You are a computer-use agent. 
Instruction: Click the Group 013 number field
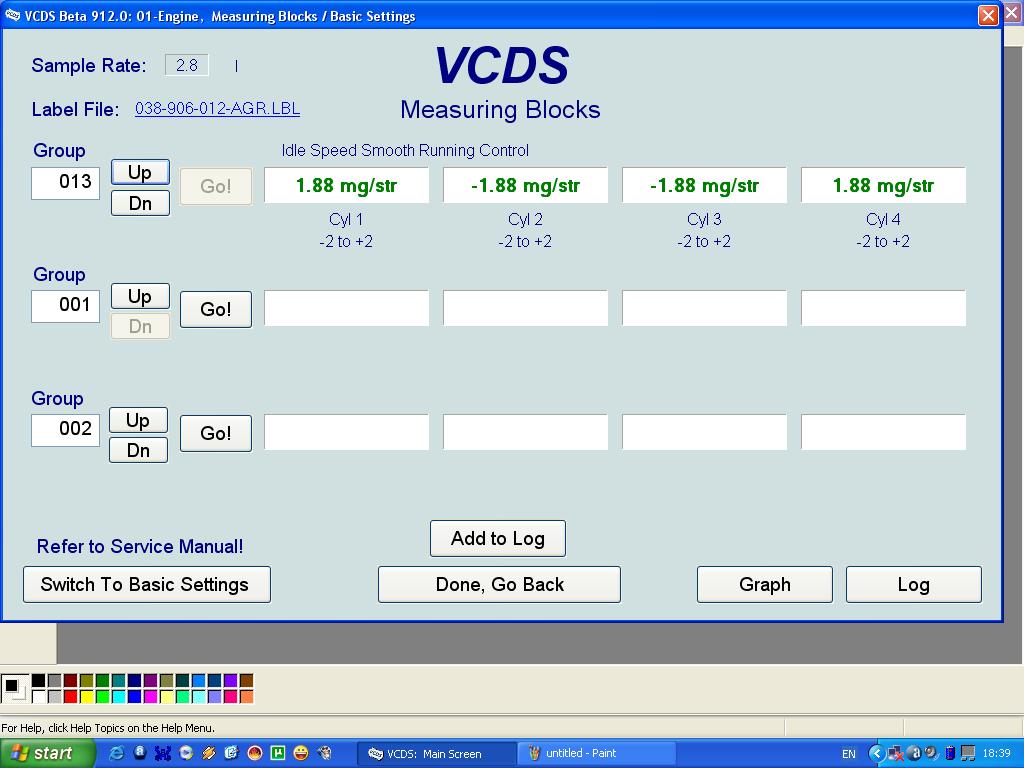pyautogui.click(x=65, y=182)
